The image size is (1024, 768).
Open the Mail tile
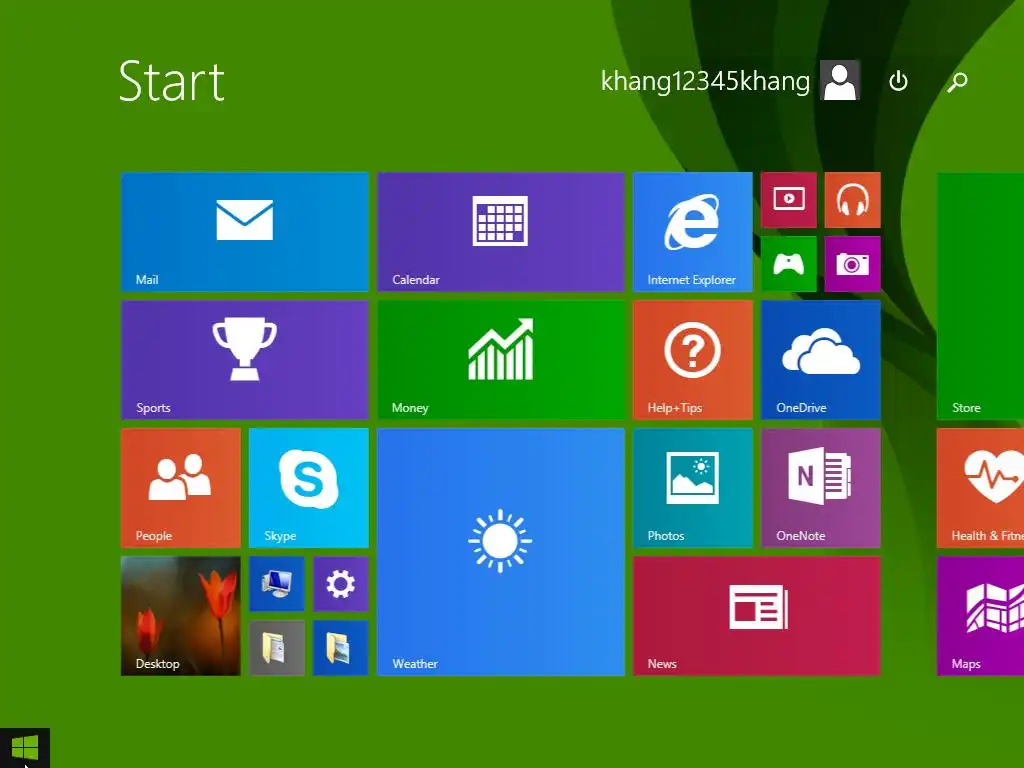[245, 232]
